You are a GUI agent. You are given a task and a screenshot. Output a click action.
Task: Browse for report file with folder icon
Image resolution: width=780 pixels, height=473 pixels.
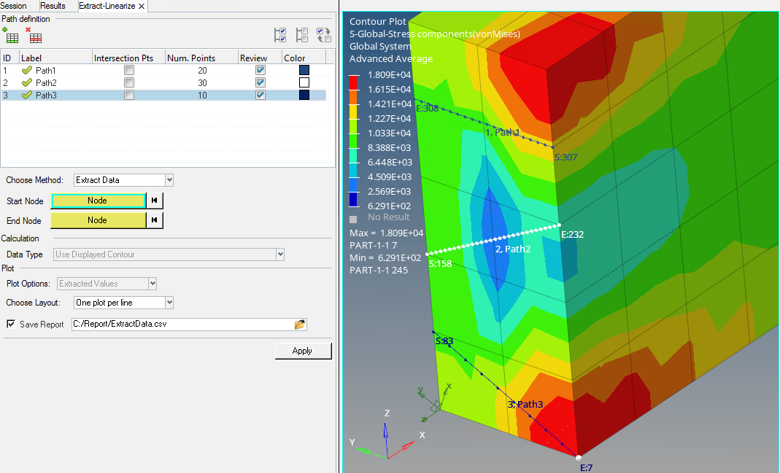click(299, 325)
